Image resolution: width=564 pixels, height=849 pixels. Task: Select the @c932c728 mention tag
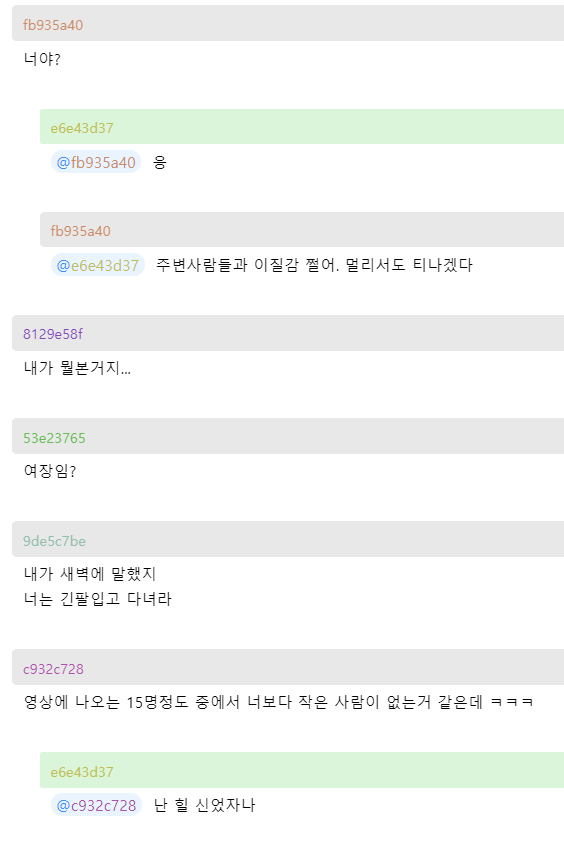96,805
